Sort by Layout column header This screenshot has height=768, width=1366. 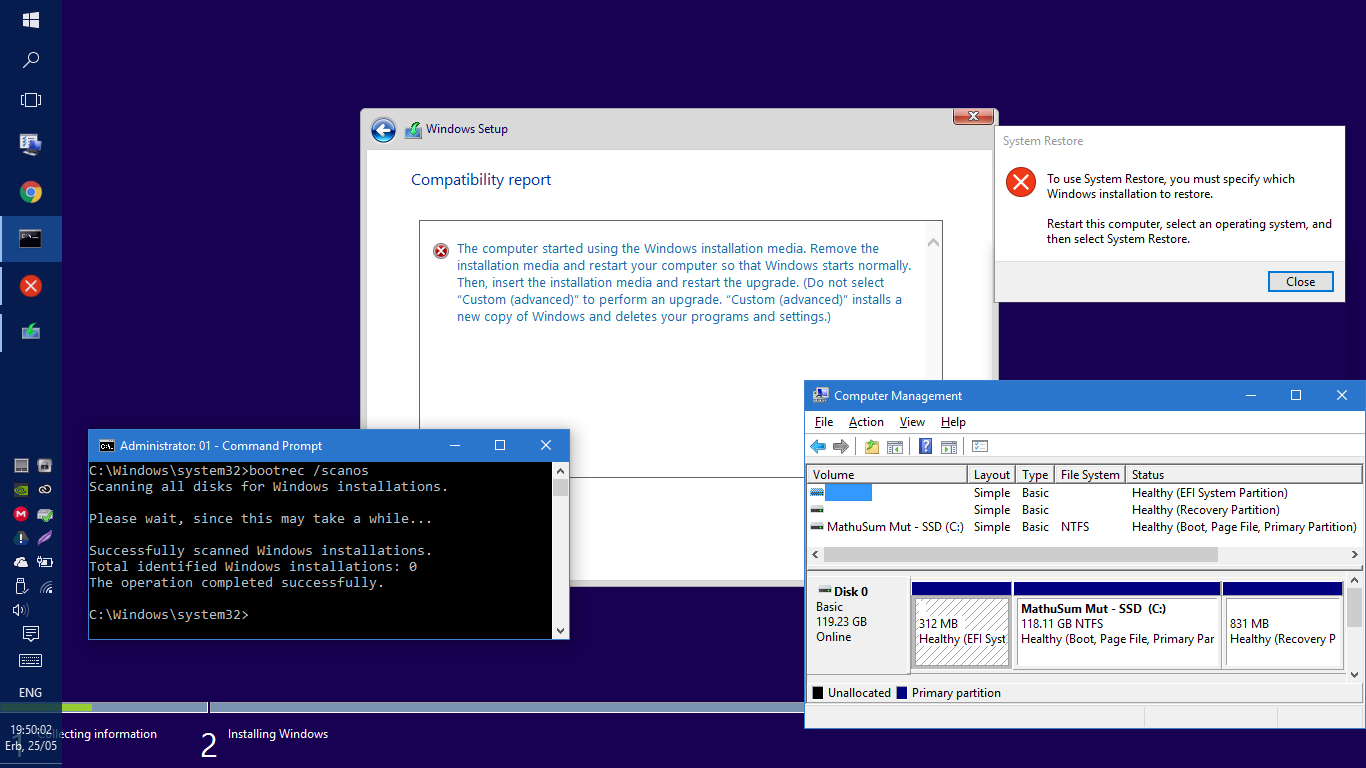coord(992,474)
